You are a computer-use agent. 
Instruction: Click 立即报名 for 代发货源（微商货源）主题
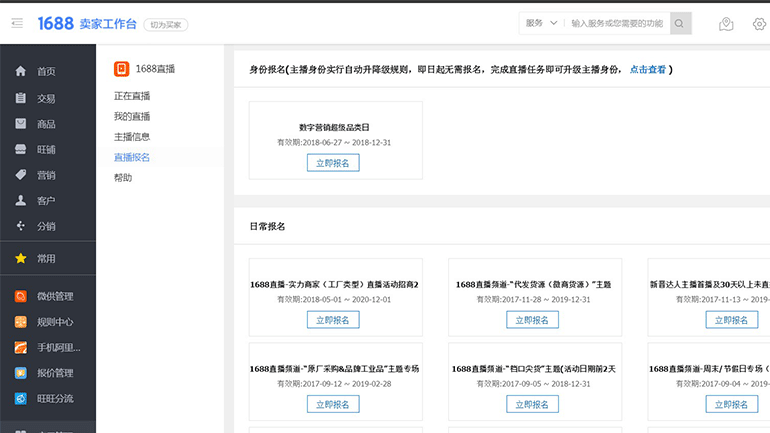click(532, 320)
